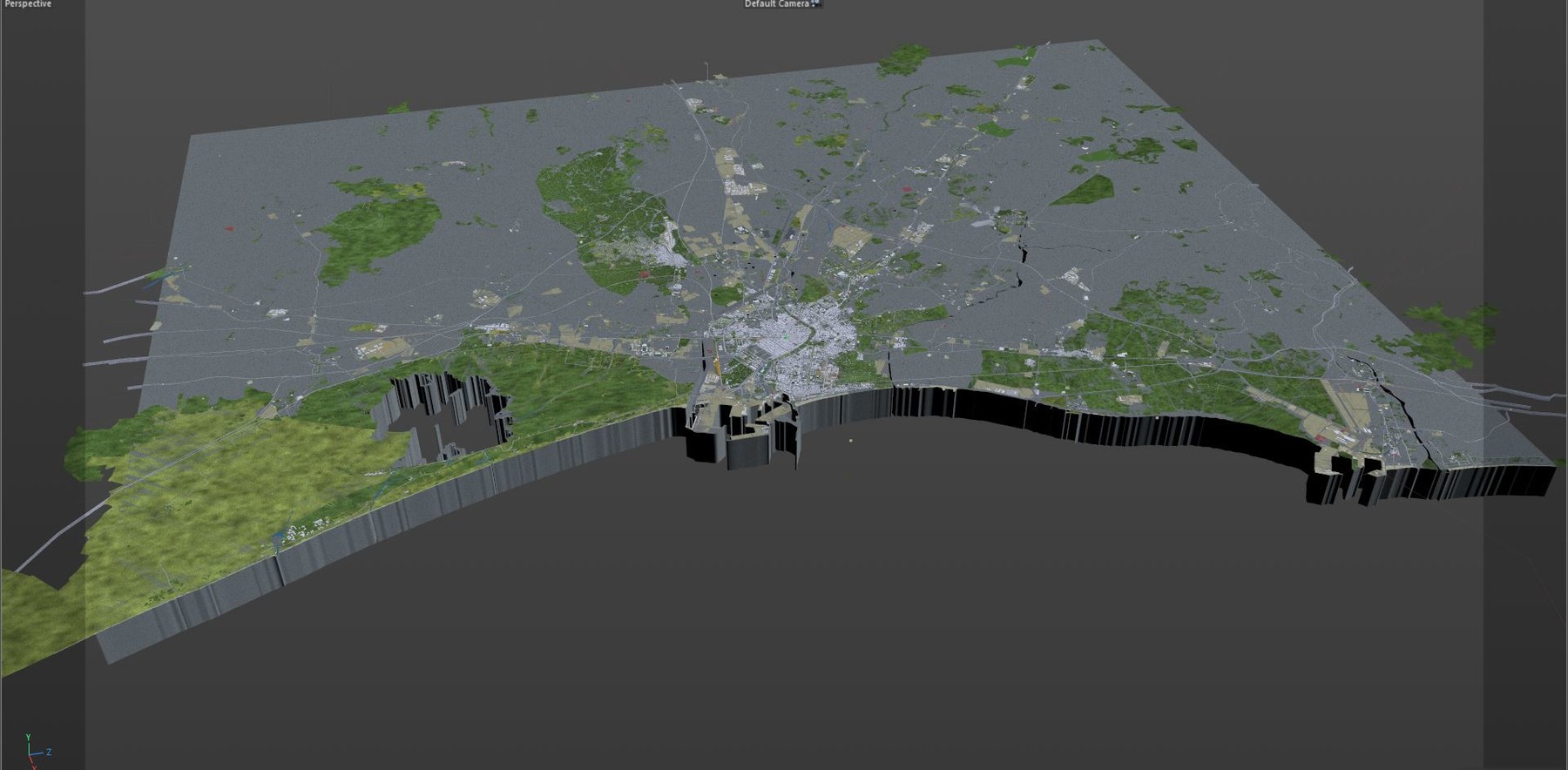Click the Perspective viewport label

(x=28, y=4)
